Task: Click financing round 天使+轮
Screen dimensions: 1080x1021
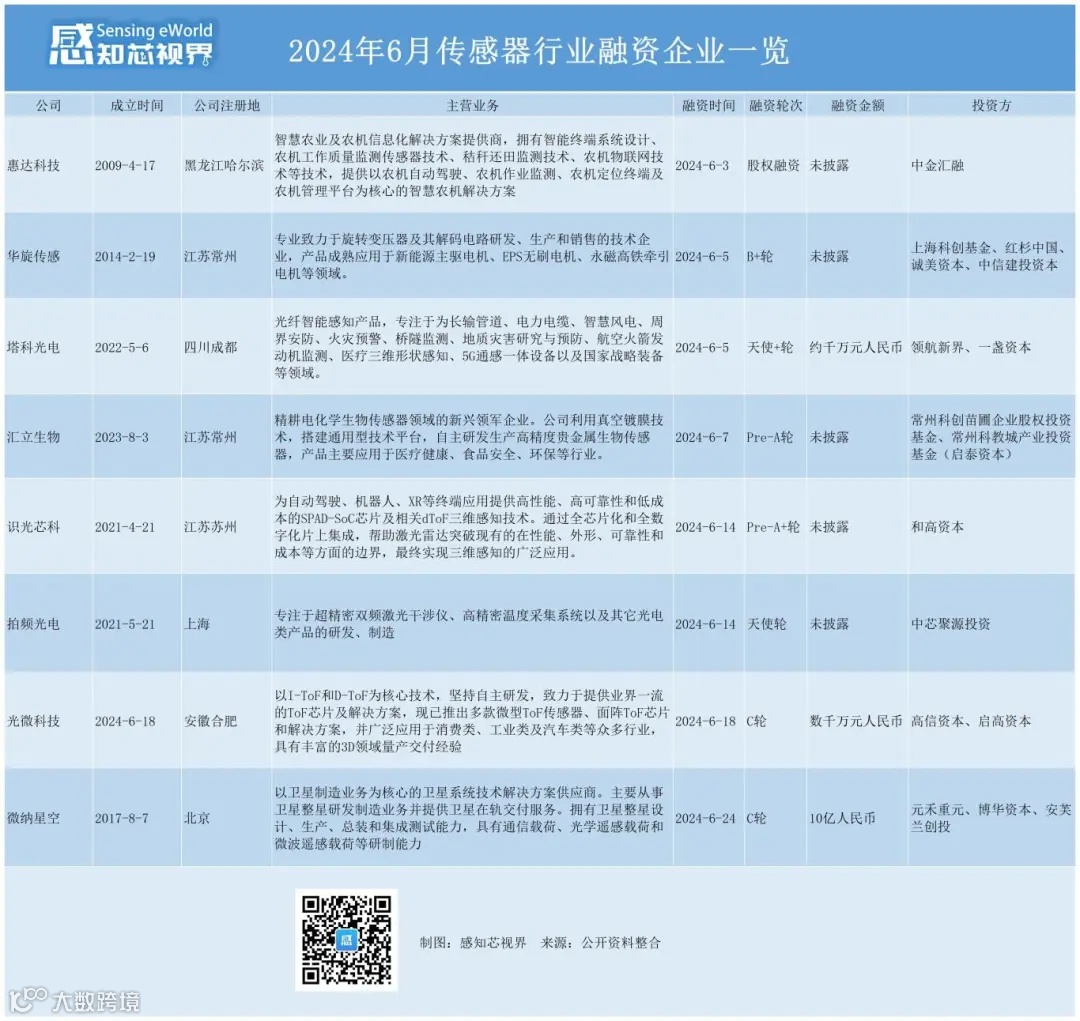Action: [x=771, y=347]
